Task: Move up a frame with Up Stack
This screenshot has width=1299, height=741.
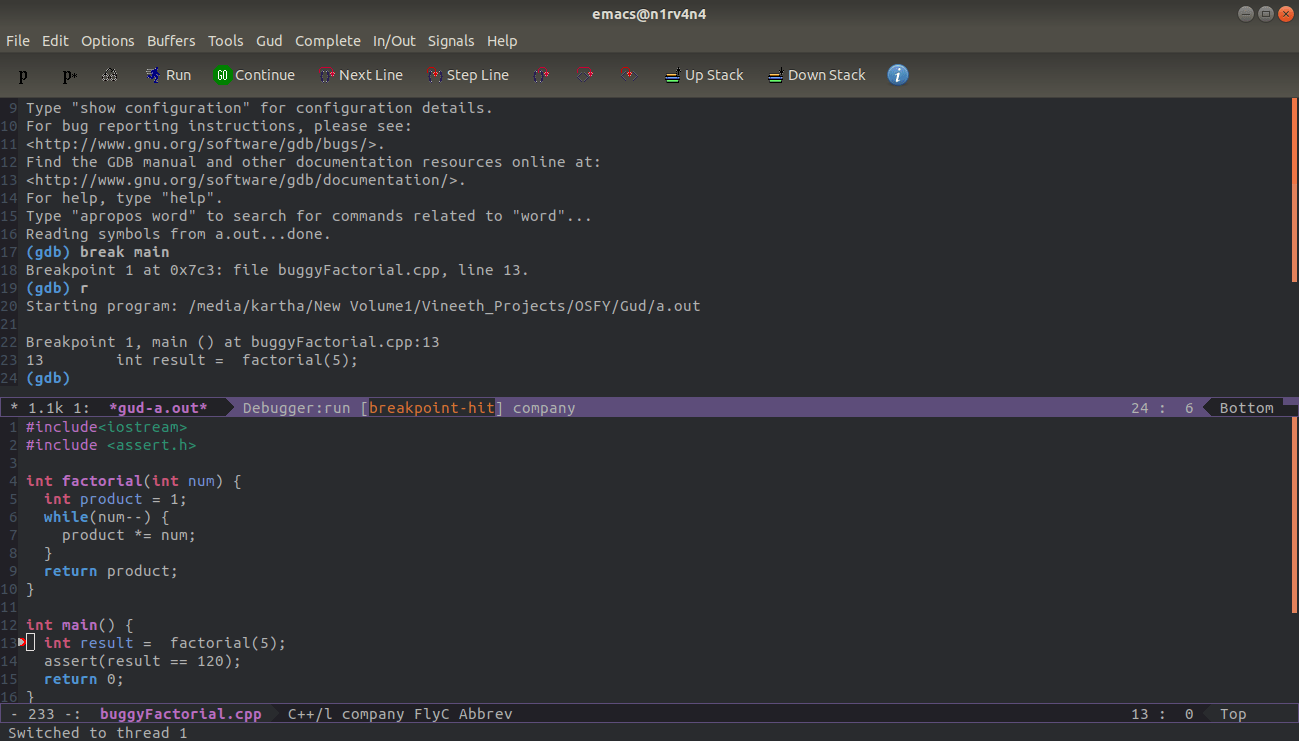Action: click(704, 75)
